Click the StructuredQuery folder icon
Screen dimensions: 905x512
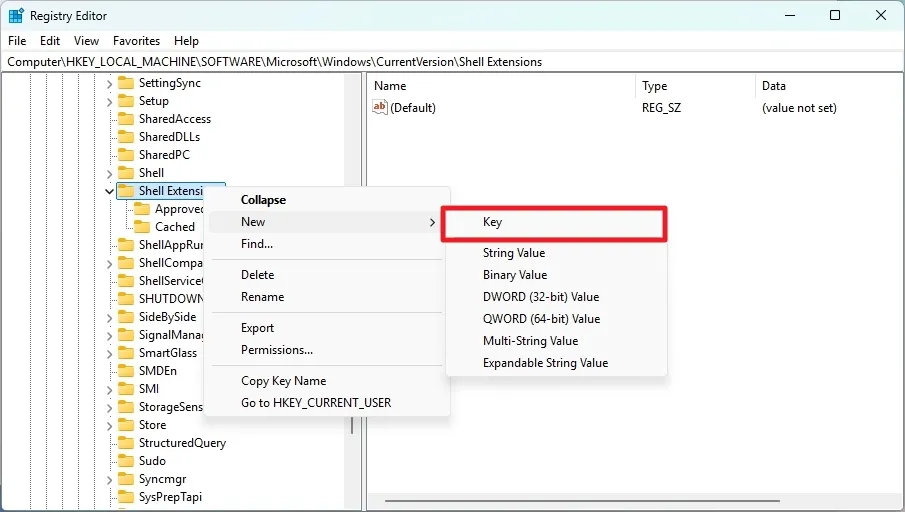tap(126, 443)
